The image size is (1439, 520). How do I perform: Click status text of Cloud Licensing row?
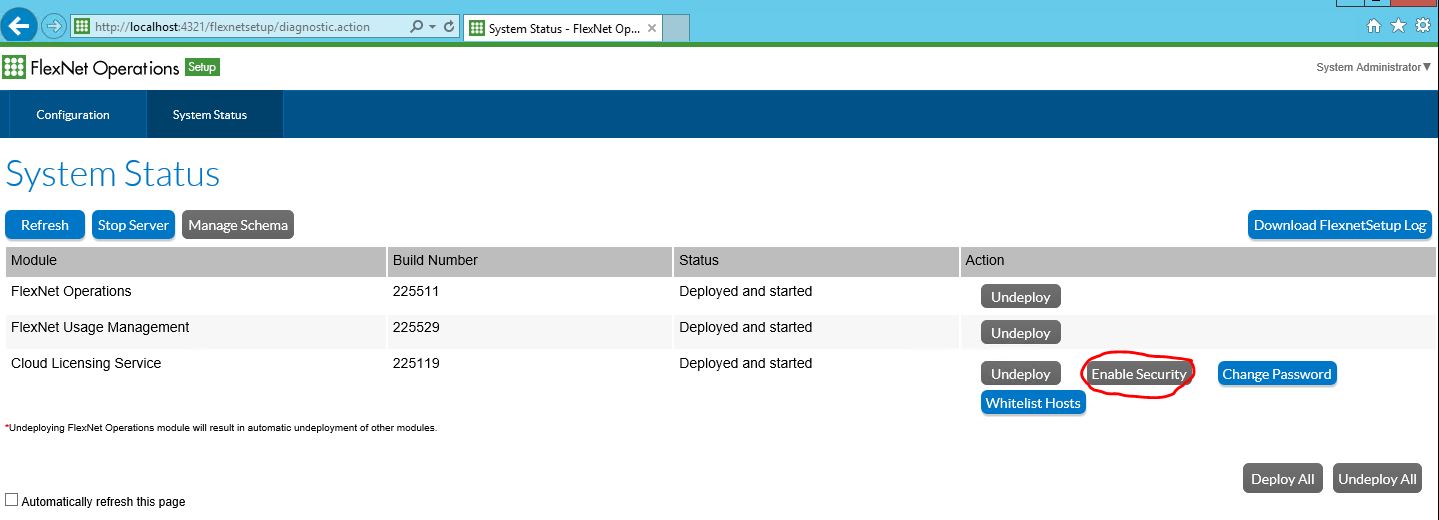tap(745, 363)
